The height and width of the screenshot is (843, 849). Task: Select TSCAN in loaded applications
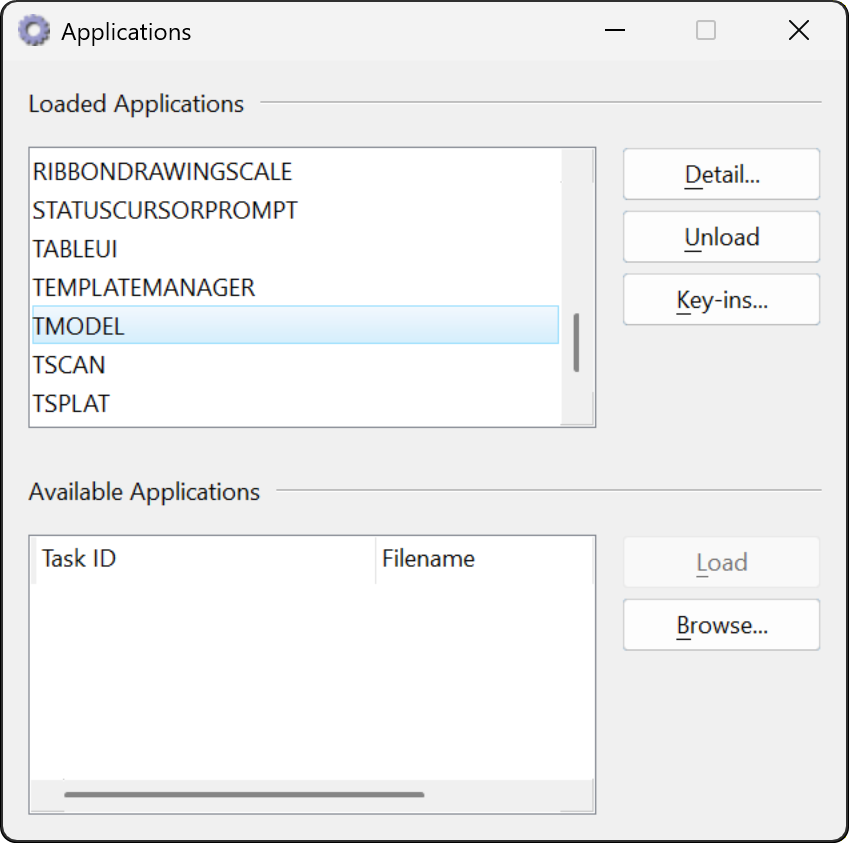[295, 365]
